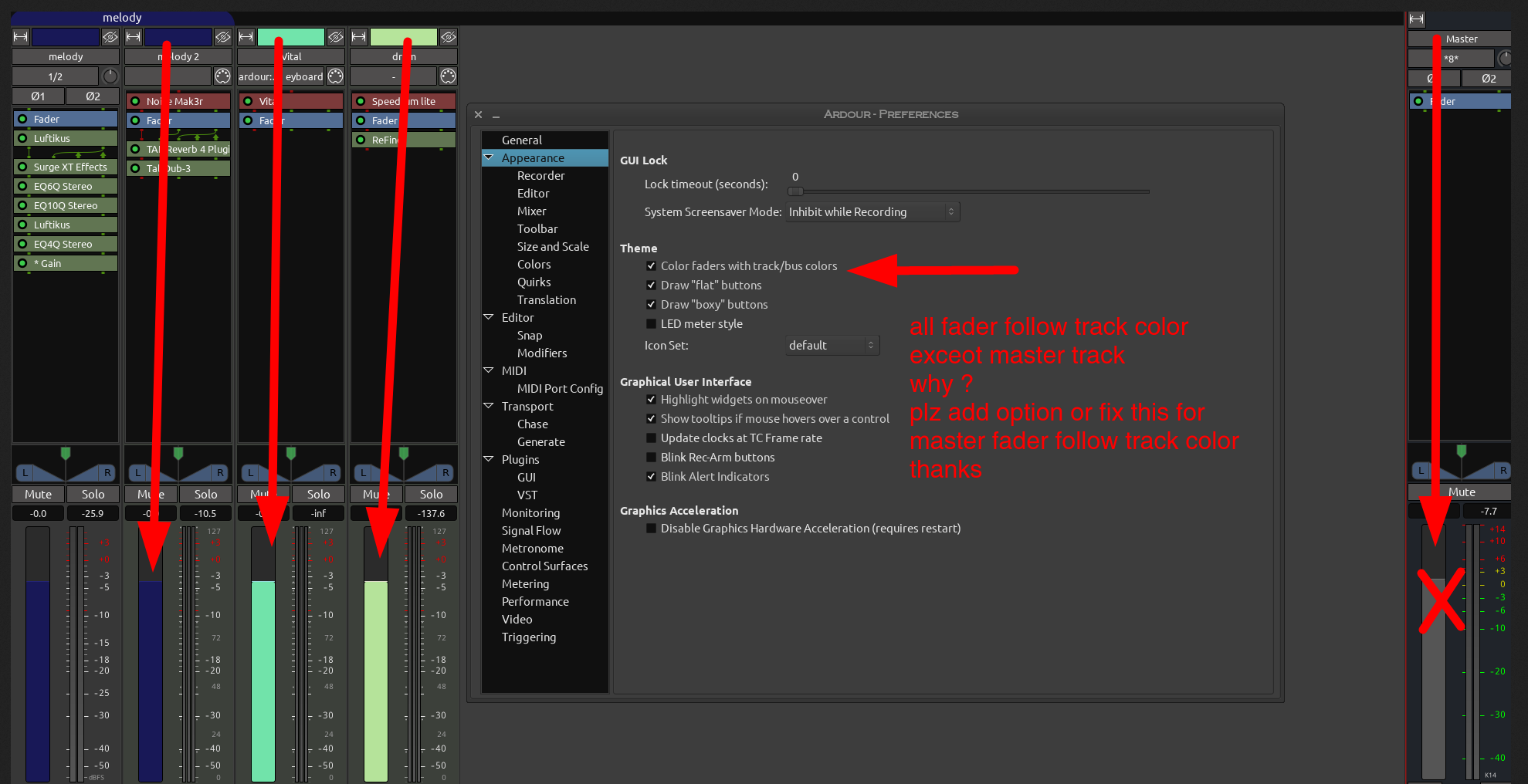
Task: Hide the drum mixer strip with eye icon
Action: 449,37
